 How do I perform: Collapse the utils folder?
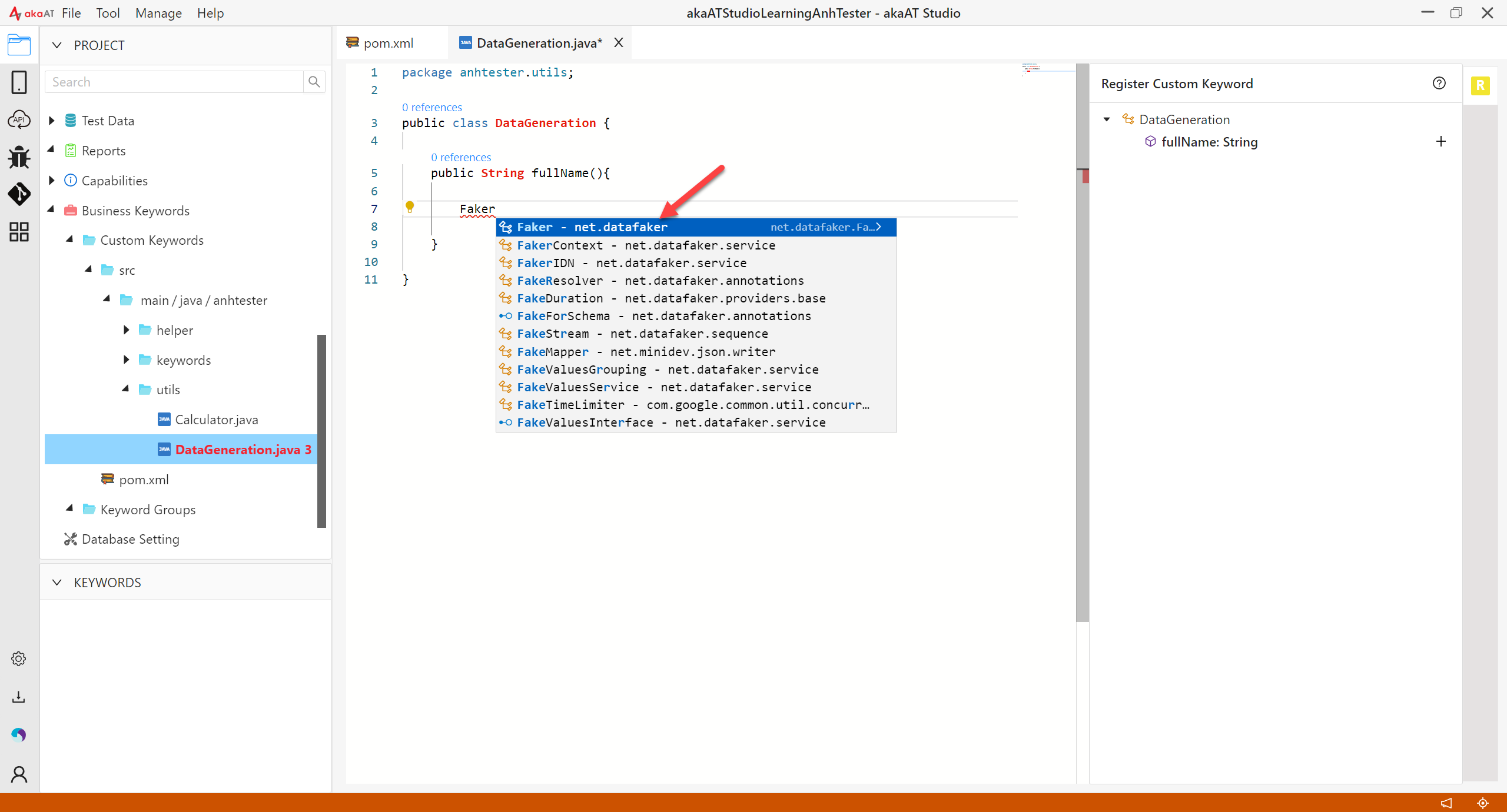[x=126, y=388]
